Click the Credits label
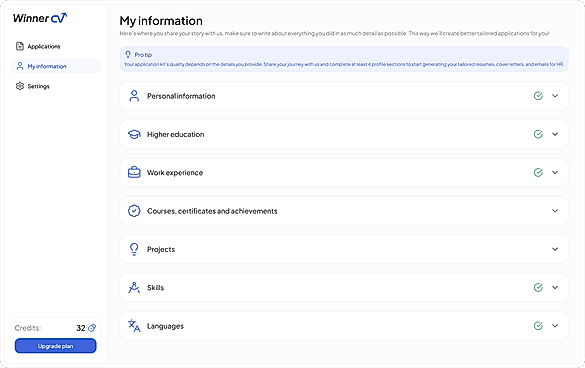Viewport: 585px width, 368px height. coord(28,328)
